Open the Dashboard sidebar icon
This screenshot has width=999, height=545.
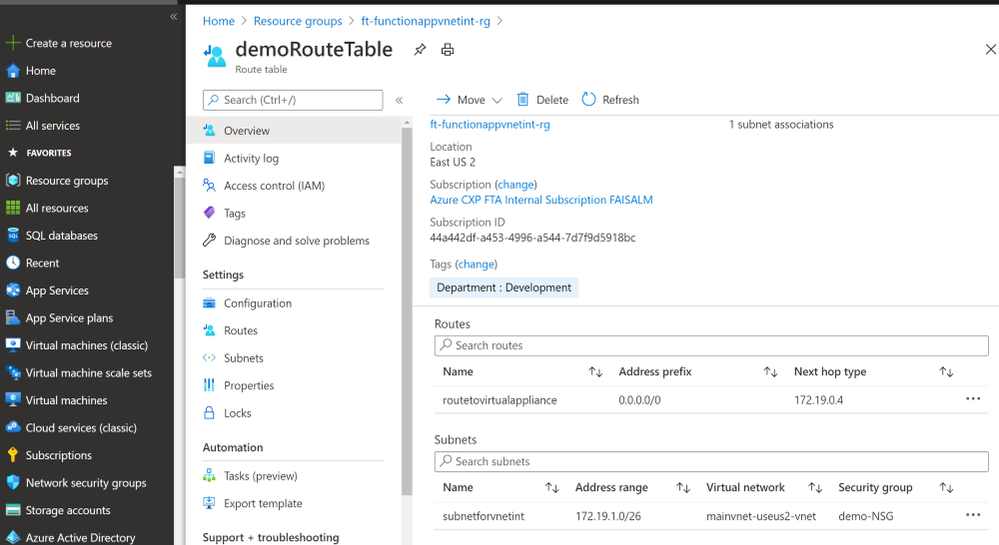click(13, 98)
